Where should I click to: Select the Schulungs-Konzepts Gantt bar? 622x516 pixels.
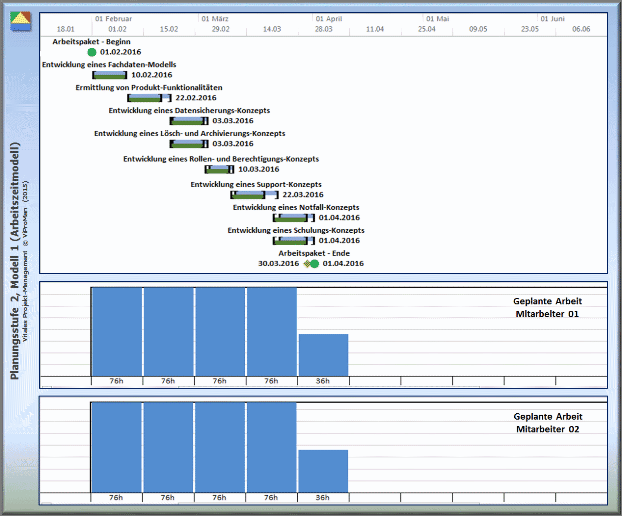(x=294, y=241)
